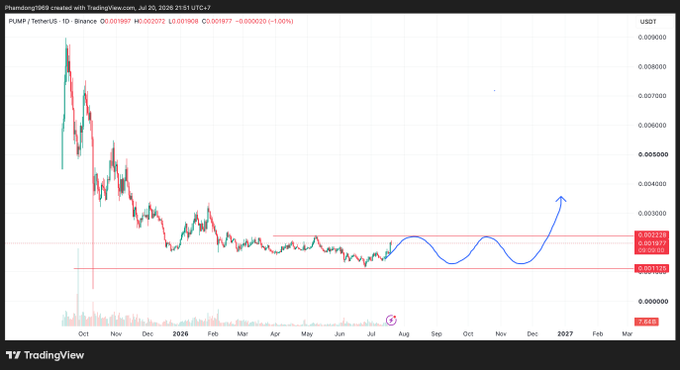Click the open price value O0.001997
Viewport: 680px width, 370px height.
[115, 21]
